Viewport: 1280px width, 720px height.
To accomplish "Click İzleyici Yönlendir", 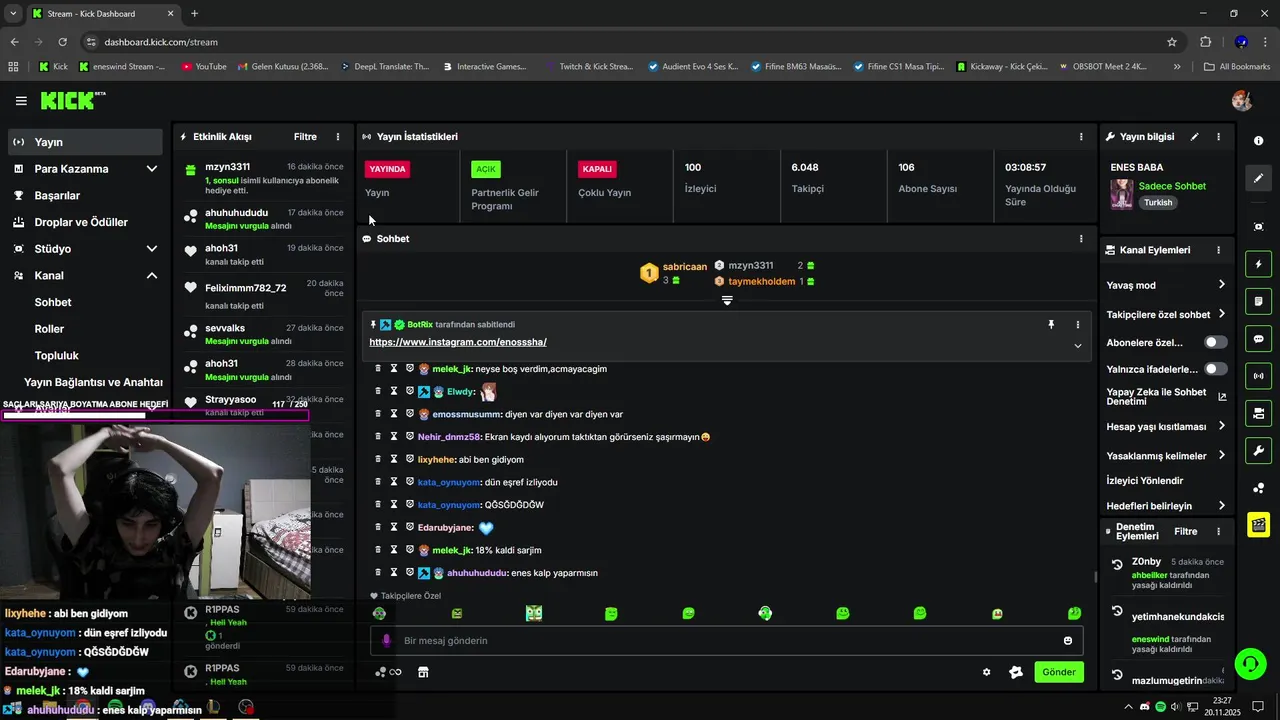I will click(1145, 481).
